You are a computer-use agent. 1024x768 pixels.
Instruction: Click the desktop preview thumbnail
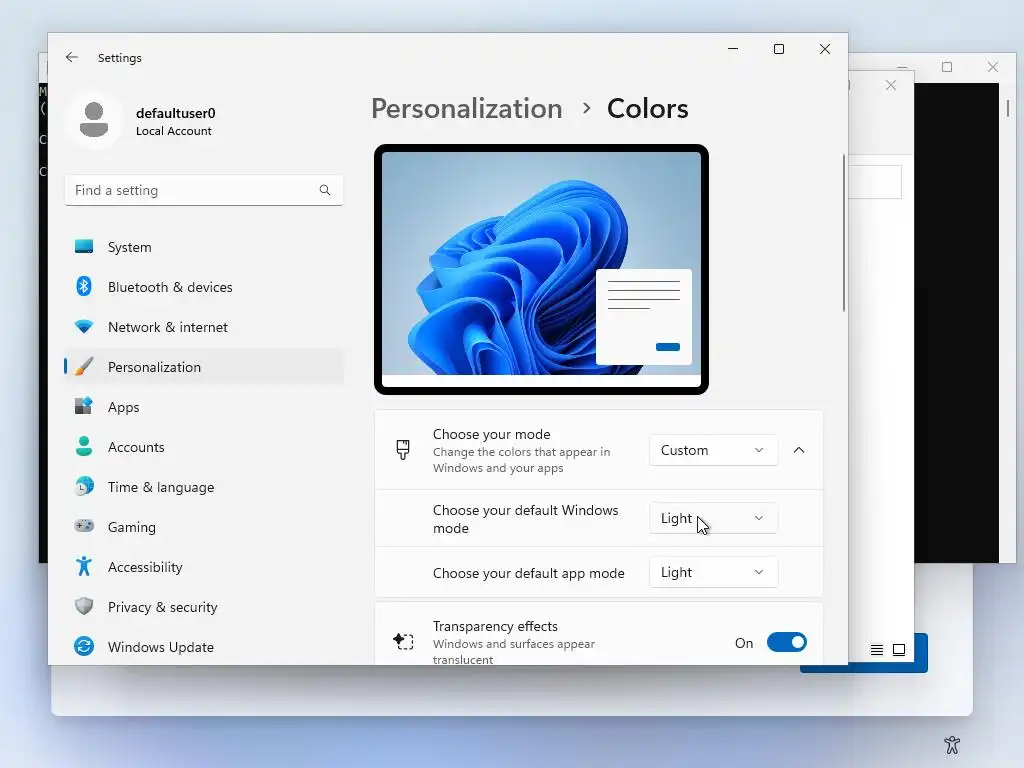pos(541,269)
